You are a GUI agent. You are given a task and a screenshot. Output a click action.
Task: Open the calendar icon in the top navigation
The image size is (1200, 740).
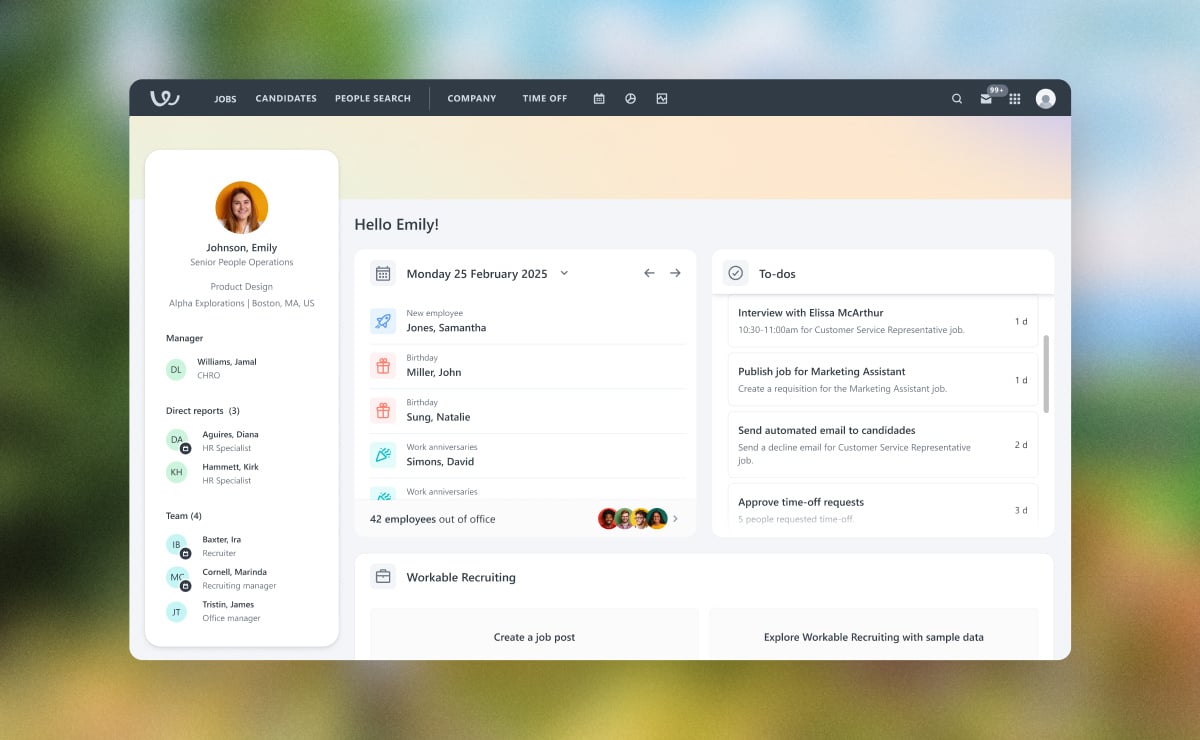coord(598,98)
